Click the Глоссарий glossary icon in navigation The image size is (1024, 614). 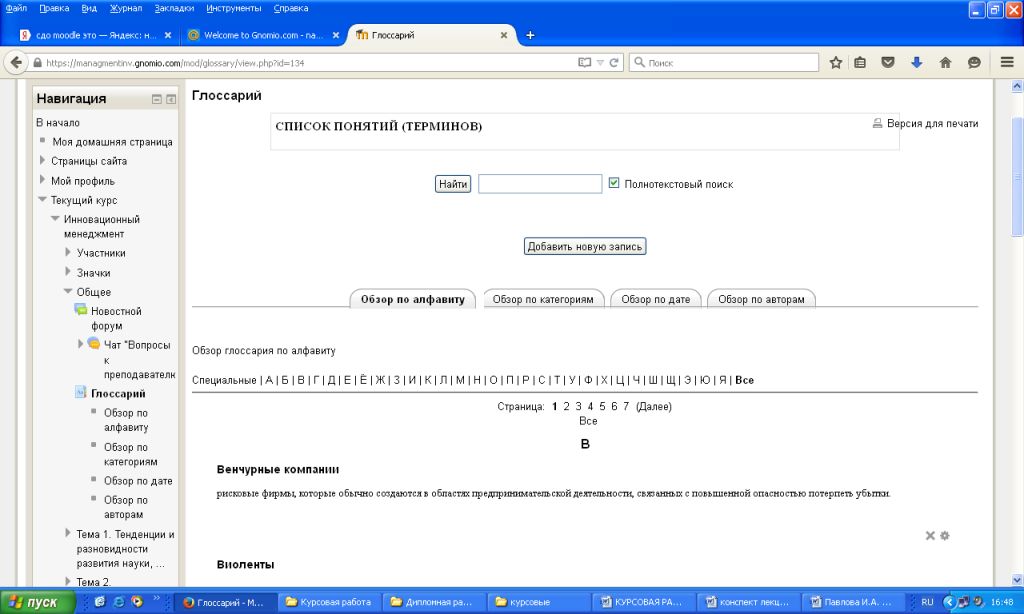[81, 393]
